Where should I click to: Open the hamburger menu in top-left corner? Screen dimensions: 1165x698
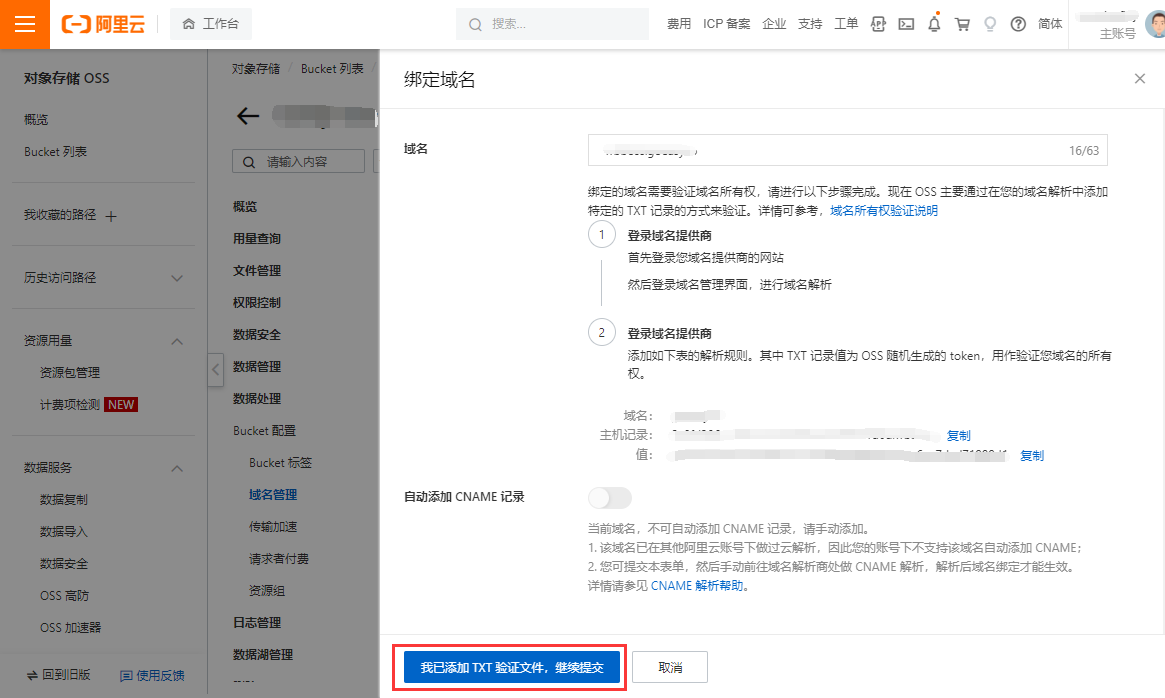[x=25, y=25]
